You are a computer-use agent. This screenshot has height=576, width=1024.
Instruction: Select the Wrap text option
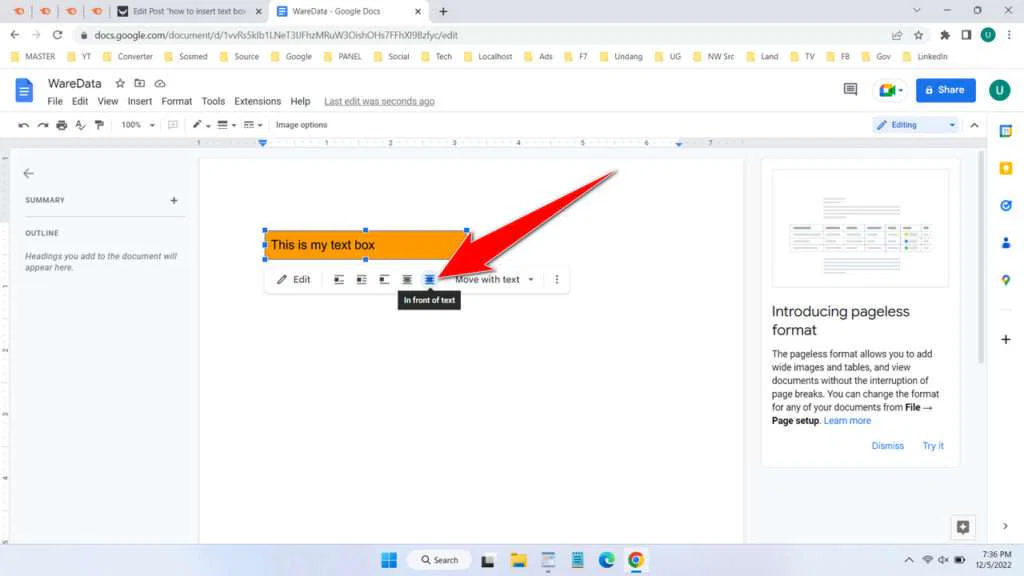click(361, 279)
